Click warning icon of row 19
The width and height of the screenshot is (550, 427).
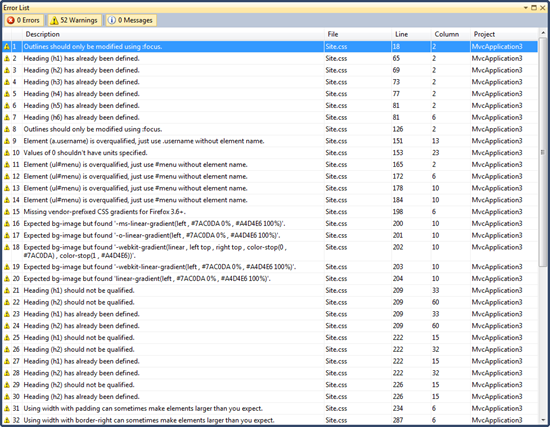7,267
